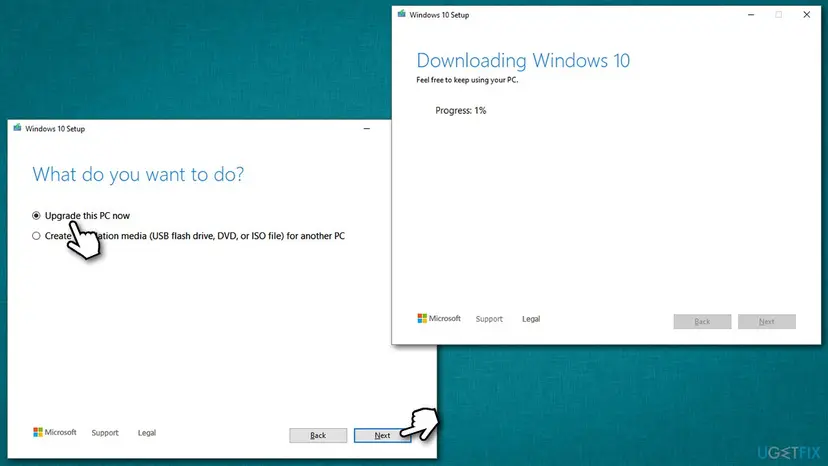The image size is (828, 466).
Task: Click the 'Windows 10 Setup' title of the Downloading window
Action: [439, 15]
